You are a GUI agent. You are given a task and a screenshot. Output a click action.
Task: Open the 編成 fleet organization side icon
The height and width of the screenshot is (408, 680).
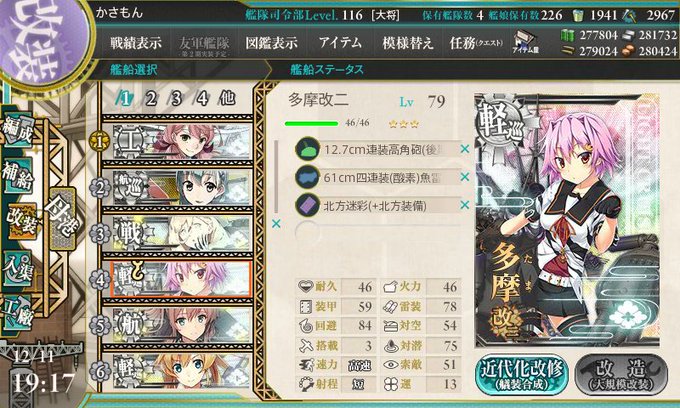(x=17, y=130)
